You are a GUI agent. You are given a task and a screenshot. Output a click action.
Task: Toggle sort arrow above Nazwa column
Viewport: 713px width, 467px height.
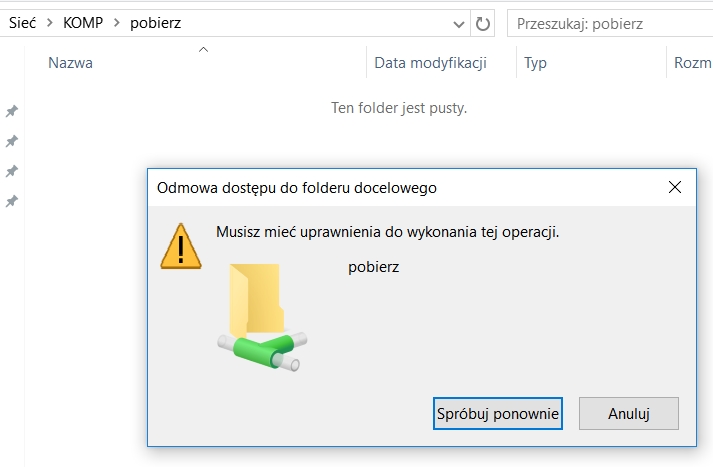203,50
